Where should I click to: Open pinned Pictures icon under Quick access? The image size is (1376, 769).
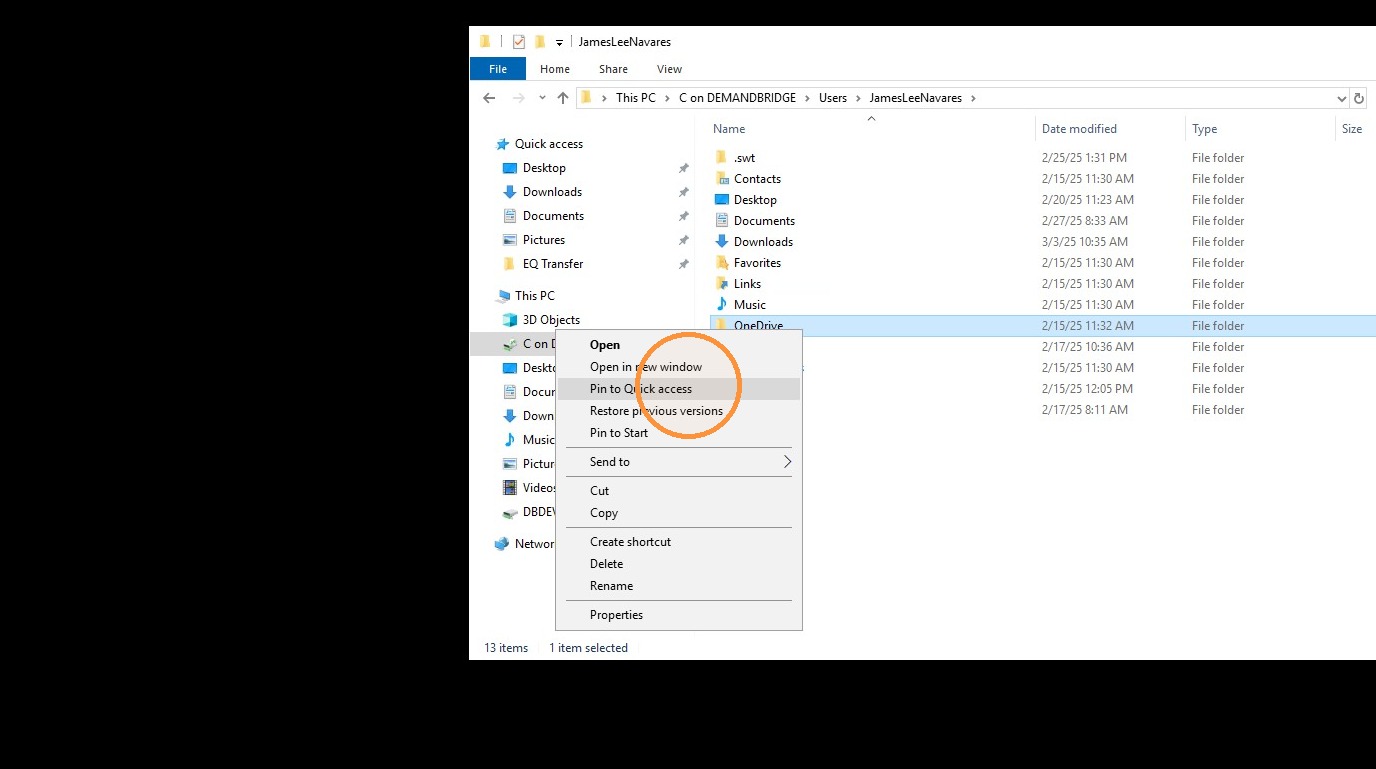click(x=510, y=240)
